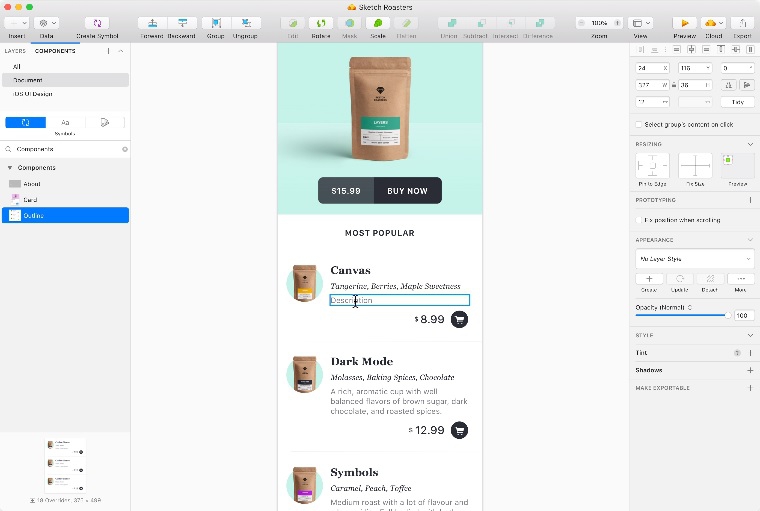Click the Ungroup toolbar icon
This screenshot has width=760, height=511.
(246, 23)
